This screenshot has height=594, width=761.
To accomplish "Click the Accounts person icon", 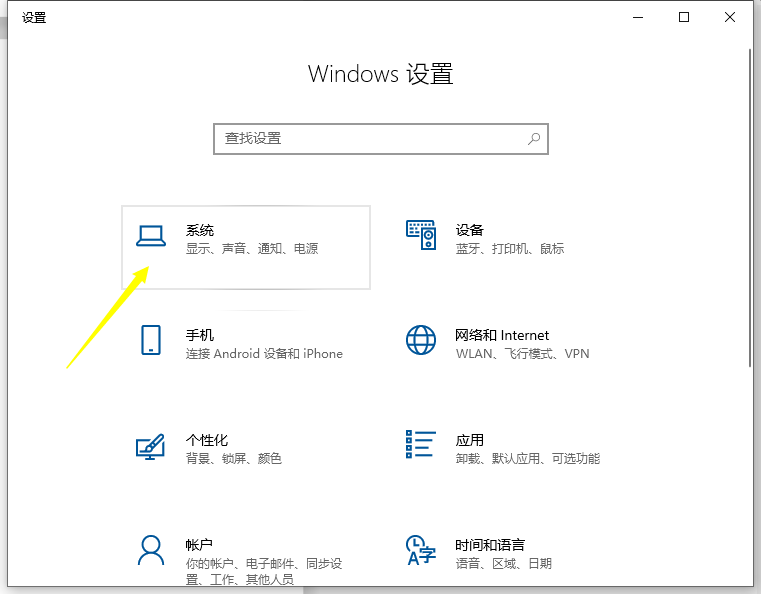I will 150,549.
